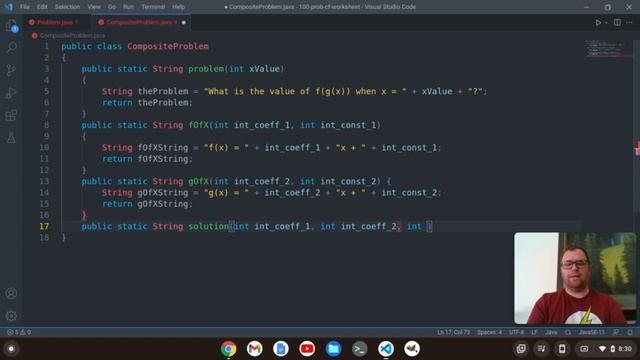Open the Edit menu
The width and height of the screenshot is (640, 360).
click(x=42, y=7)
